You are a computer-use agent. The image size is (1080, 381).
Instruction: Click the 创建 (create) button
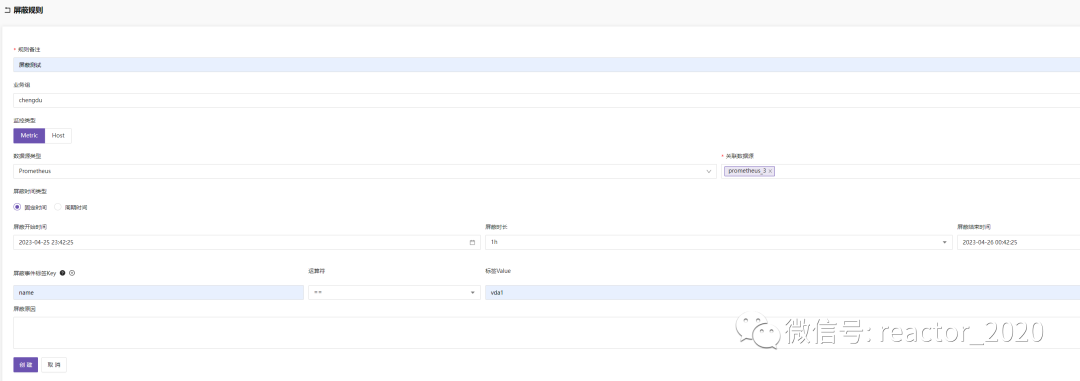tap(25, 364)
